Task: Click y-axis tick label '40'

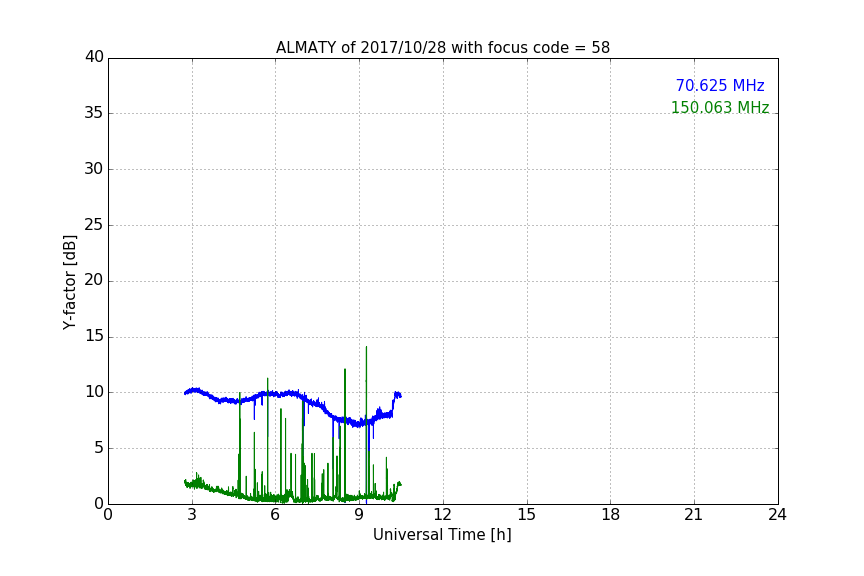Action: click(94, 57)
